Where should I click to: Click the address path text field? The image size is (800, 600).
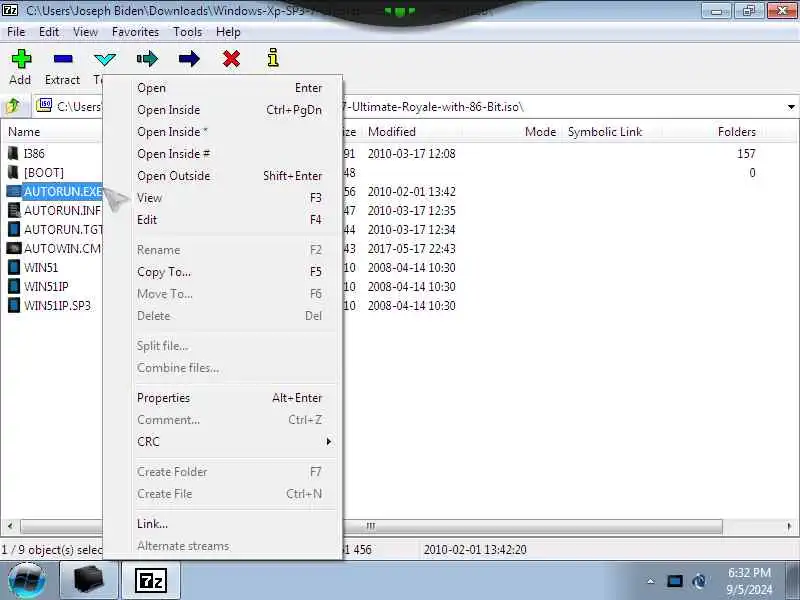click(x=408, y=107)
